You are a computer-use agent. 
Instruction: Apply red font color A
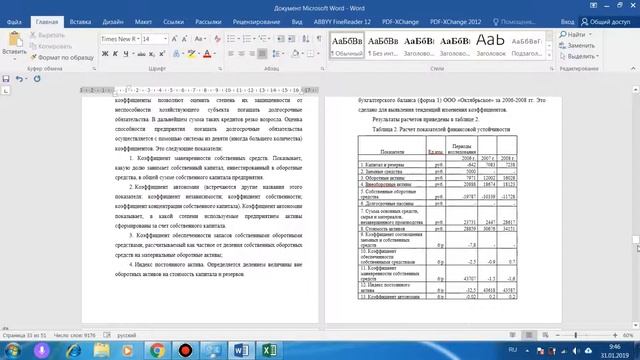tap(207, 53)
